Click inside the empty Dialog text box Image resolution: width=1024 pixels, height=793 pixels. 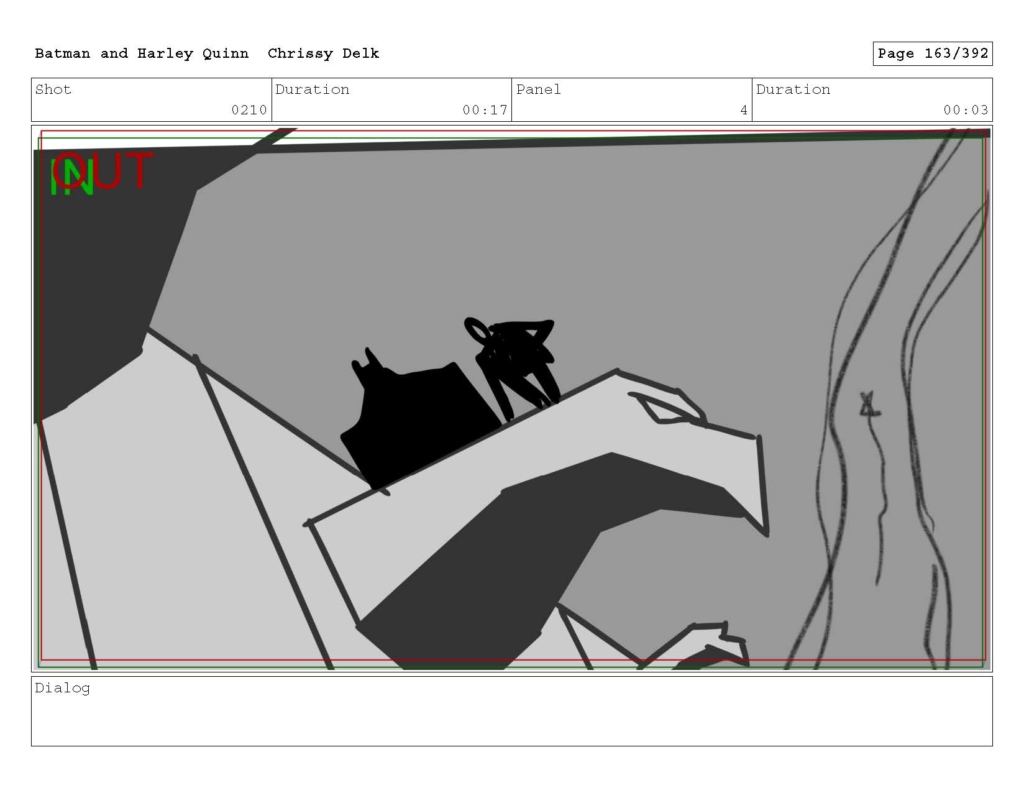pos(512,711)
